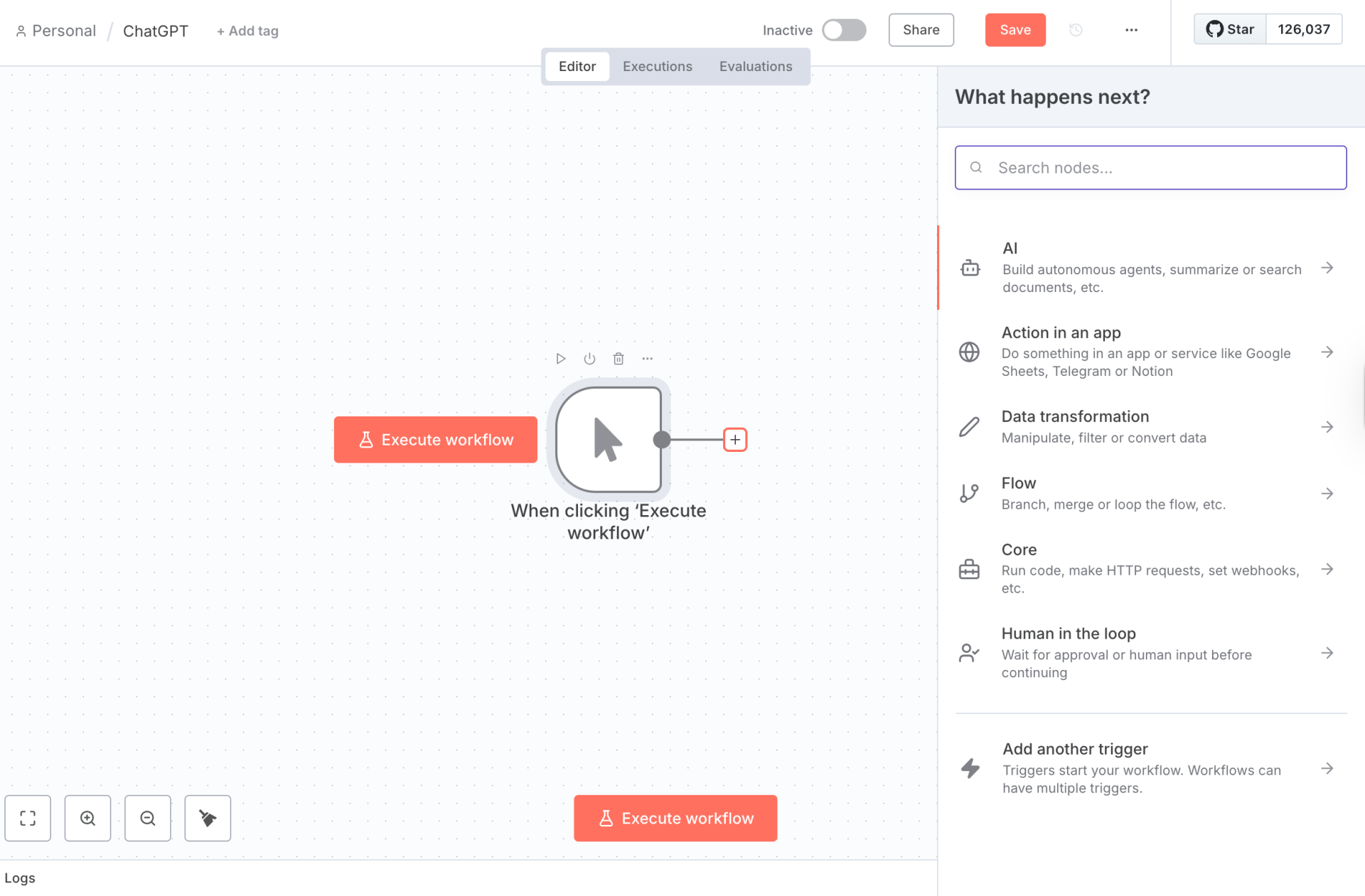Click the Personal project user icon
This screenshot has width=1365, height=896.
point(21,31)
